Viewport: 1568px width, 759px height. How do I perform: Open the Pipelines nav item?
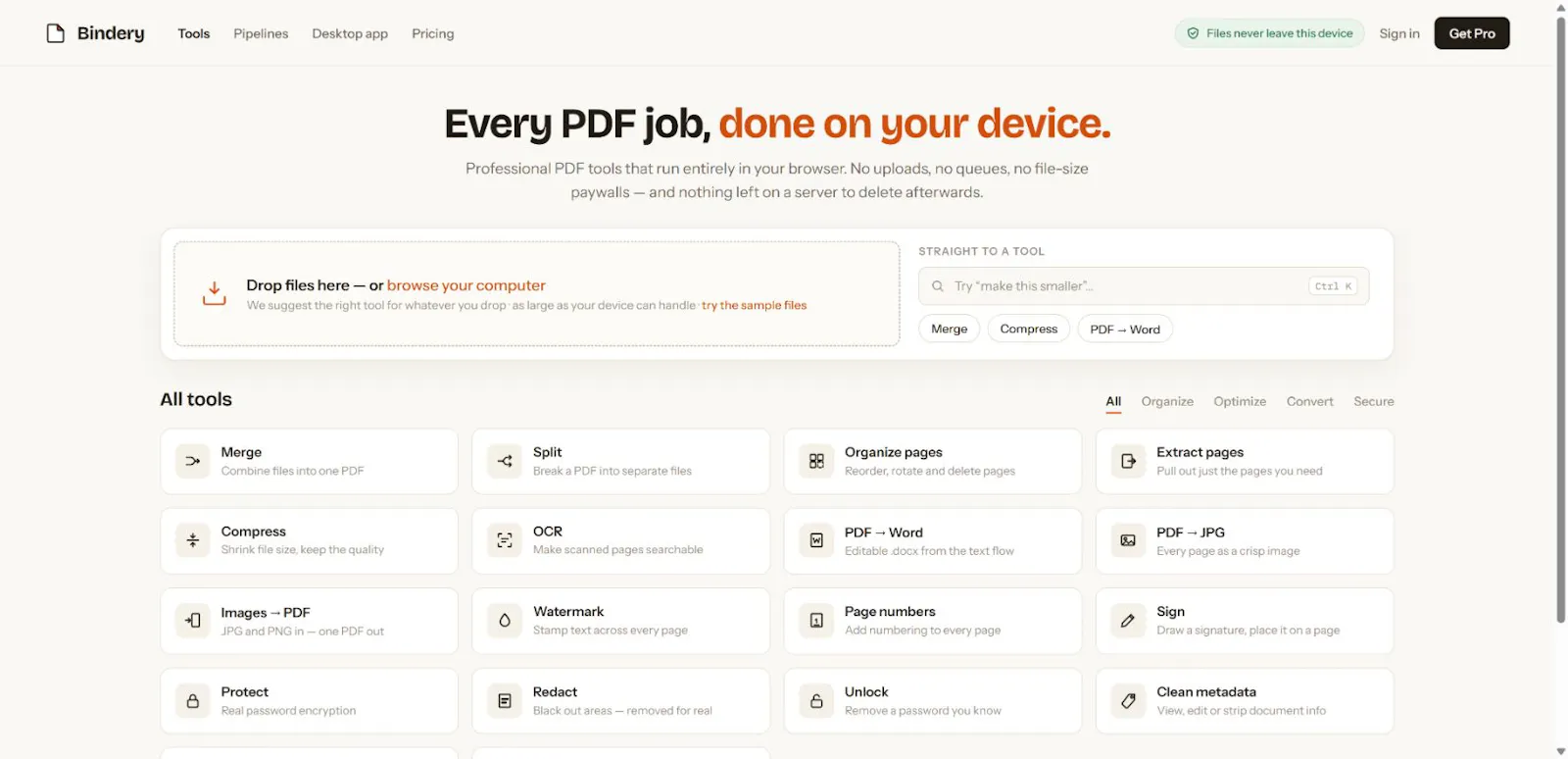(261, 33)
